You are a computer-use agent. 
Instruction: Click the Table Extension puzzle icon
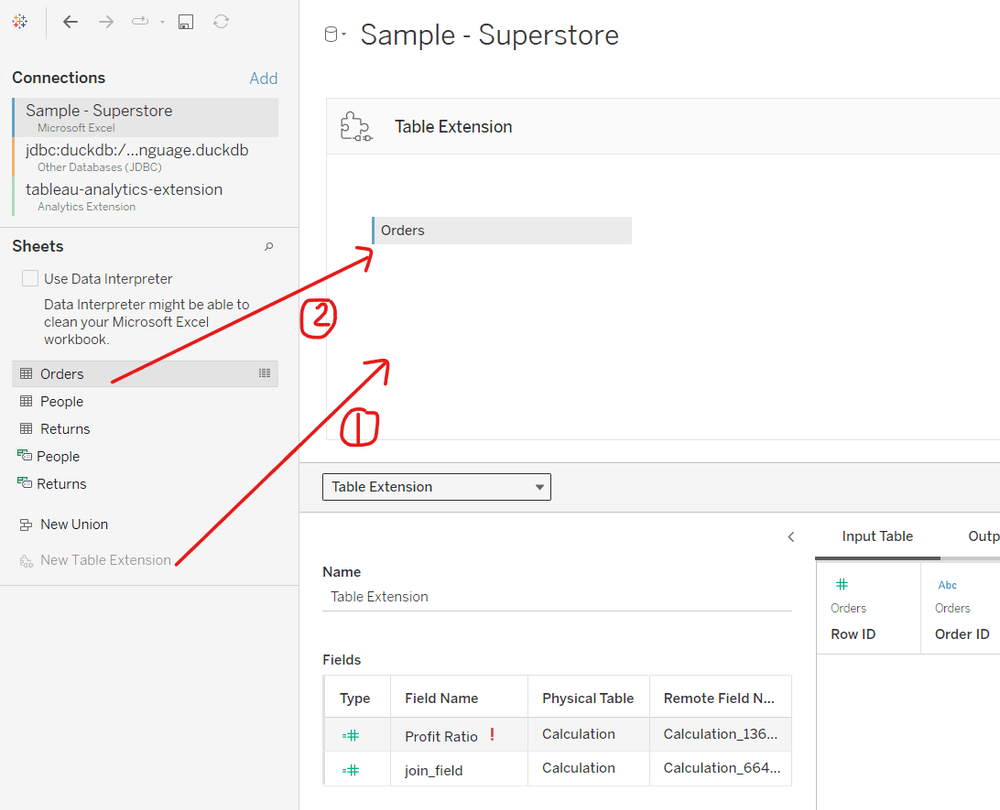[356, 126]
